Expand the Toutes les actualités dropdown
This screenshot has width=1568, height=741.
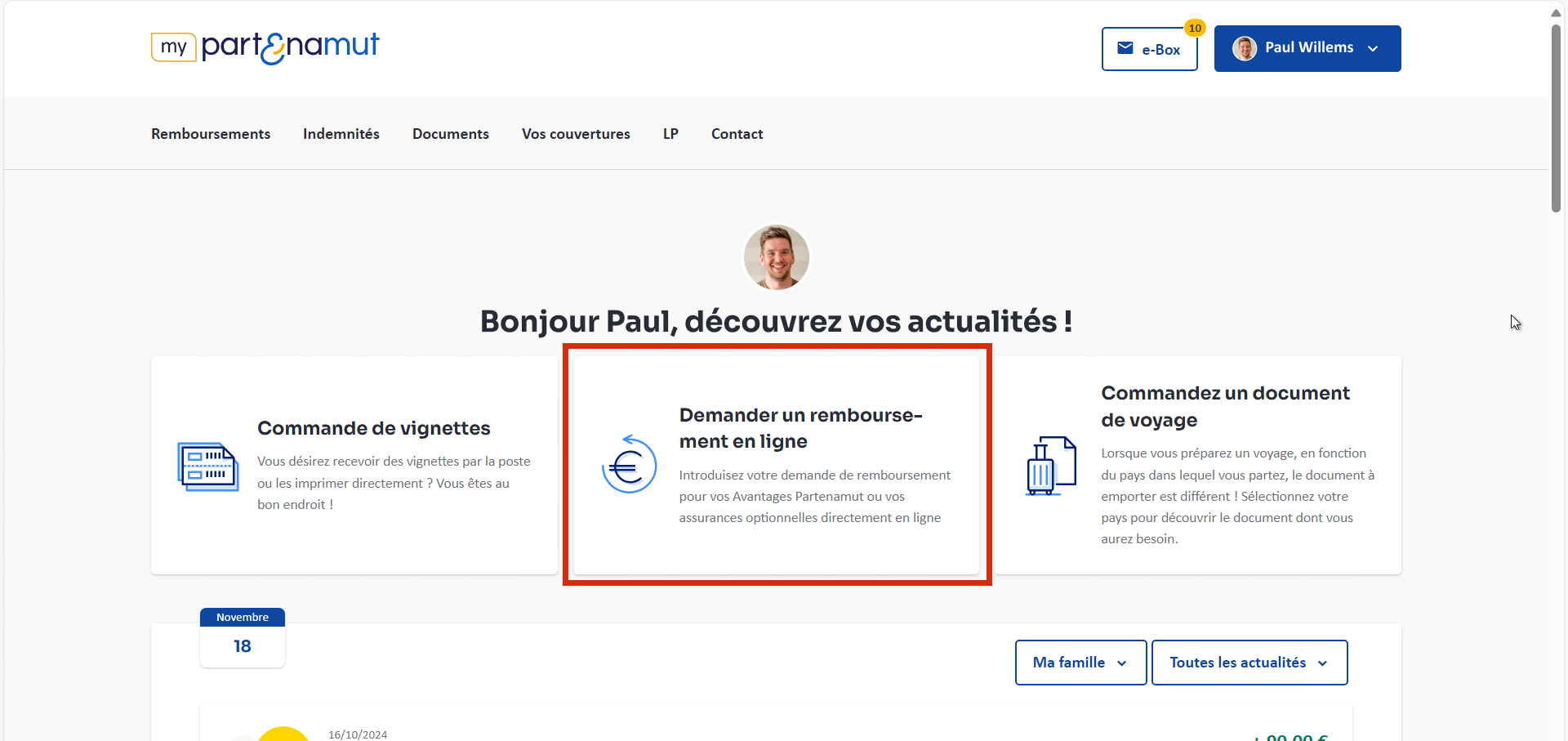(x=1249, y=663)
